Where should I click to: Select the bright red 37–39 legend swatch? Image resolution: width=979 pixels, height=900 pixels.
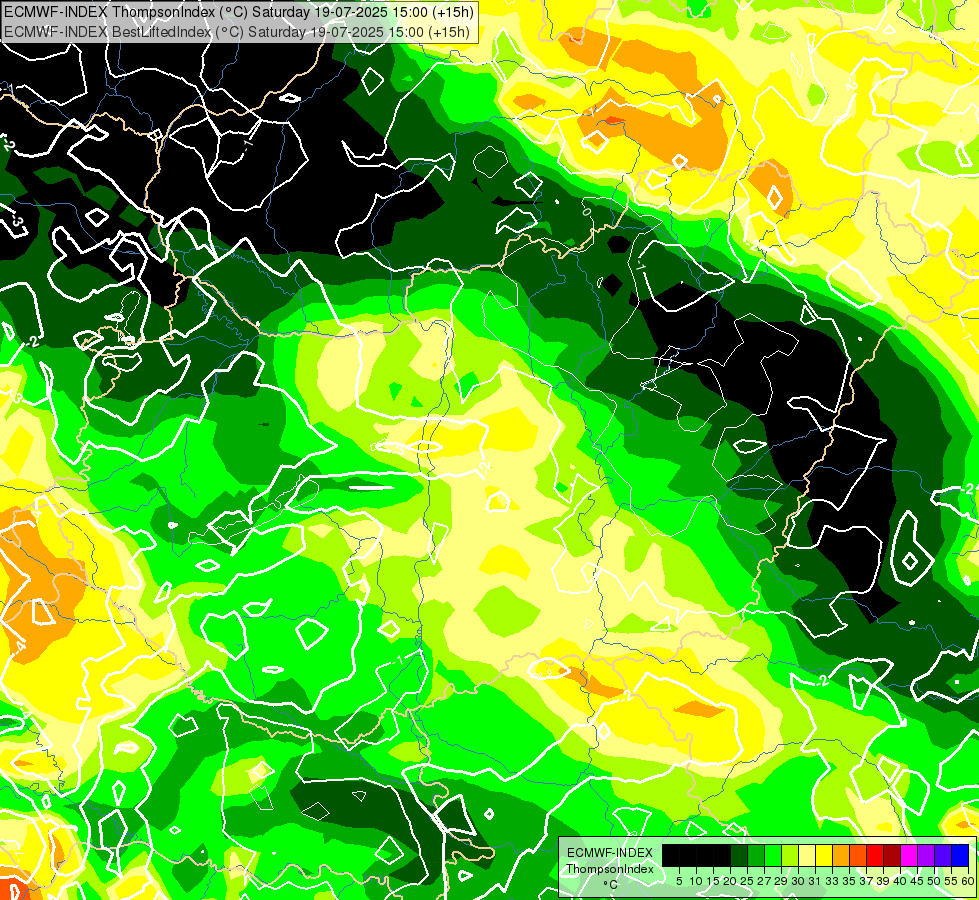pyautogui.click(x=875, y=855)
